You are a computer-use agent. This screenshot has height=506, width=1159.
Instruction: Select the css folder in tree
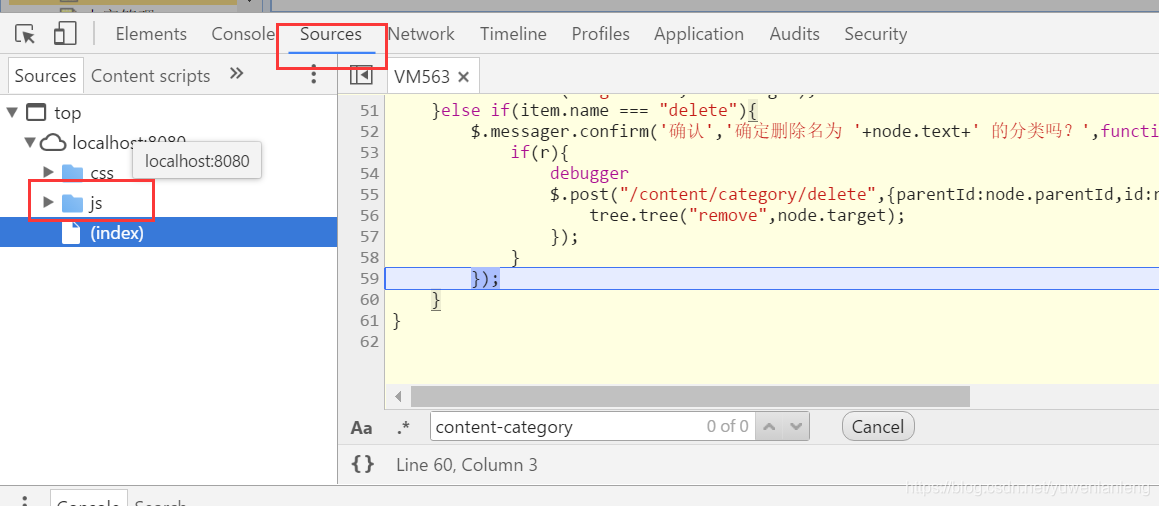click(102, 173)
